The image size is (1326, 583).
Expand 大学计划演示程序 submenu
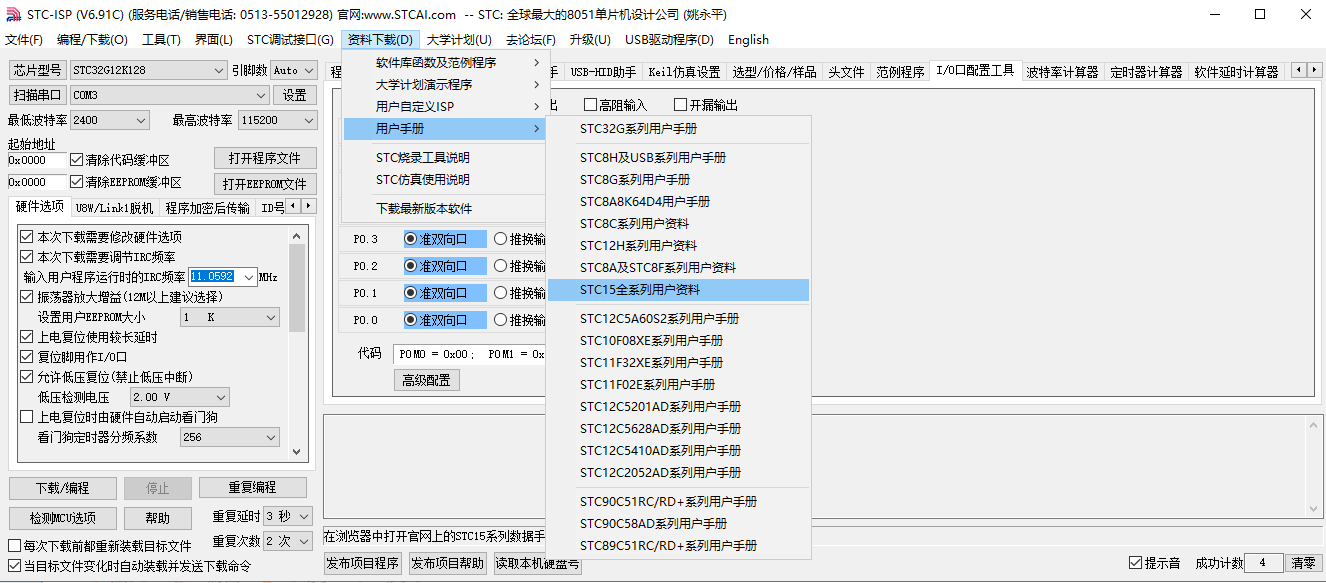445,85
